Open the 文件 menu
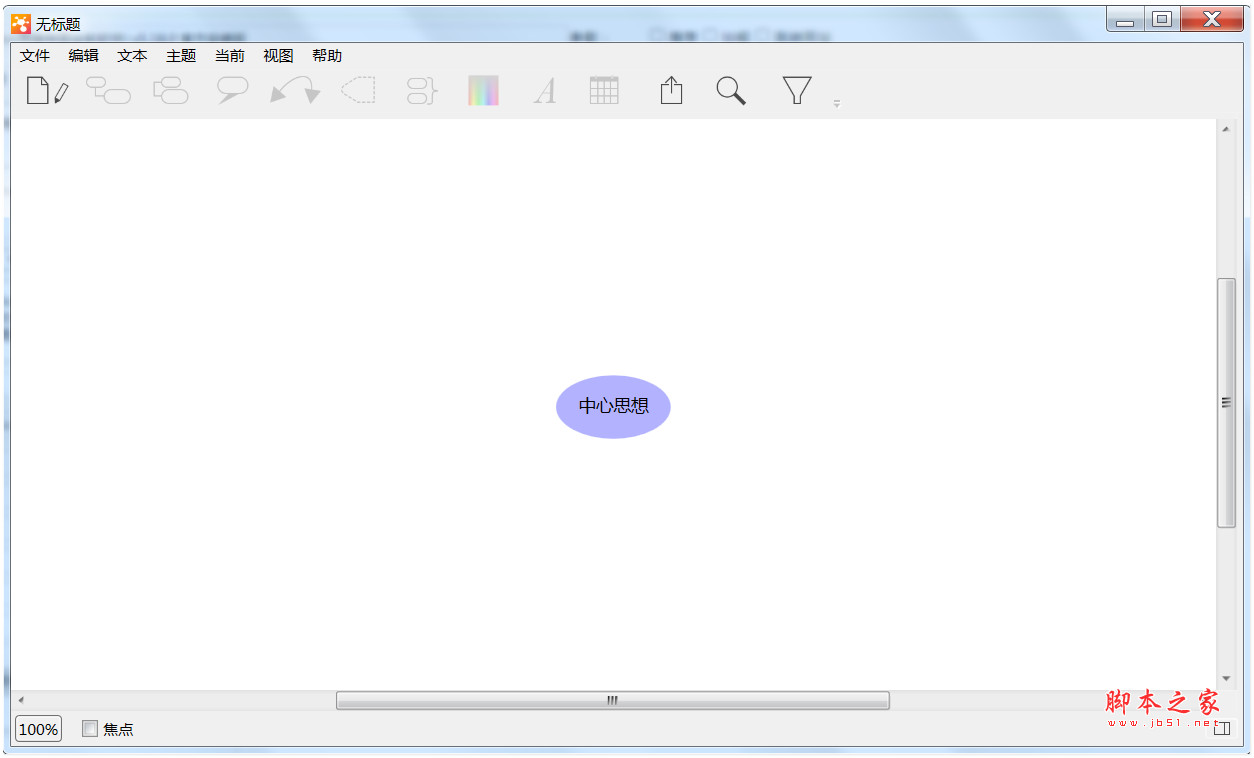The width and height of the screenshot is (1254, 758). tap(33, 56)
